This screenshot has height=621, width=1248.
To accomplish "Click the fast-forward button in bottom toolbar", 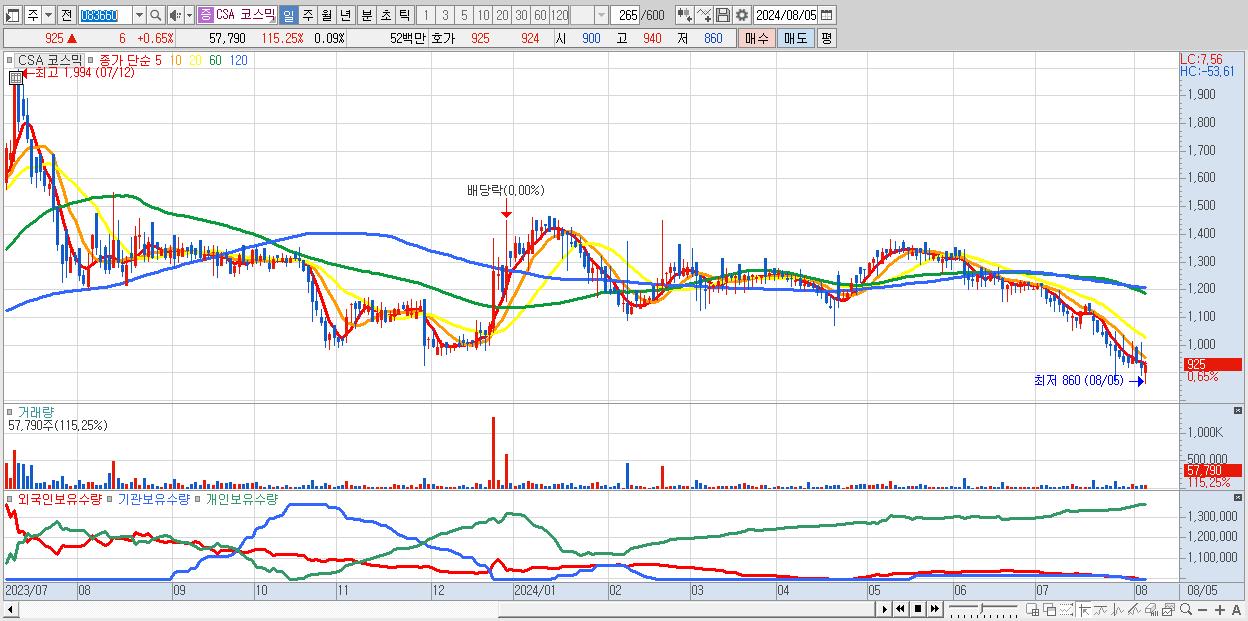I will (x=934, y=608).
